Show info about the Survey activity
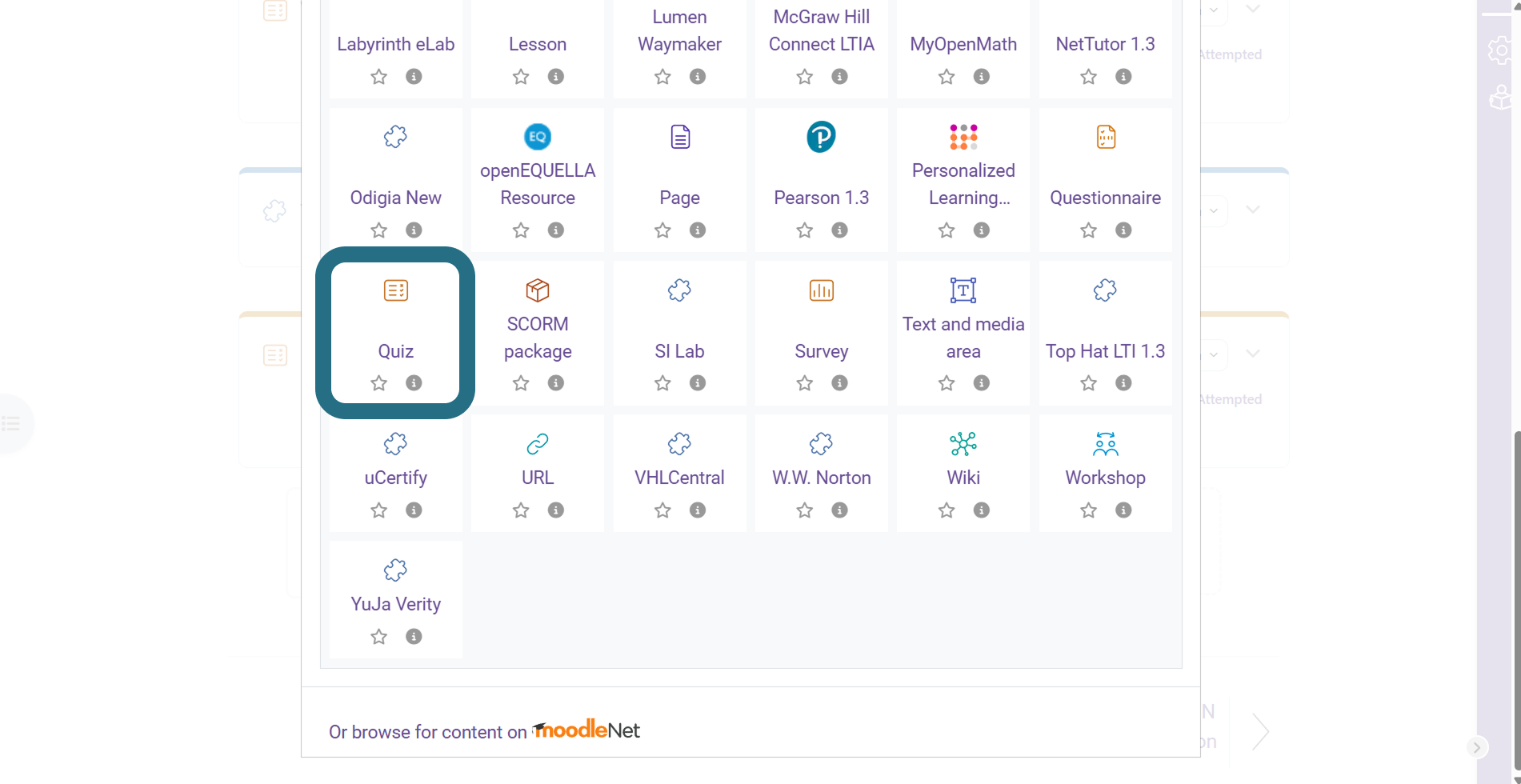1521x784 pixels. 839,383
